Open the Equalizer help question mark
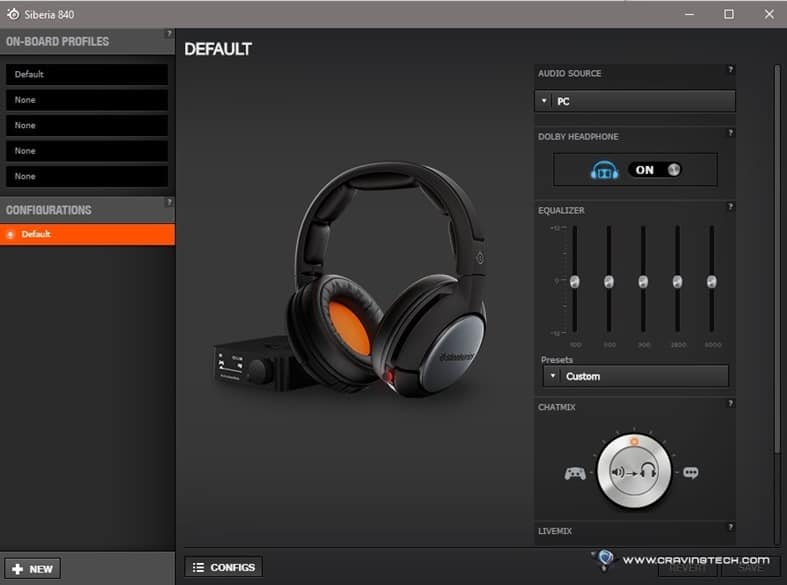Viewport: 787px width, 585px height. pos(730,207)
